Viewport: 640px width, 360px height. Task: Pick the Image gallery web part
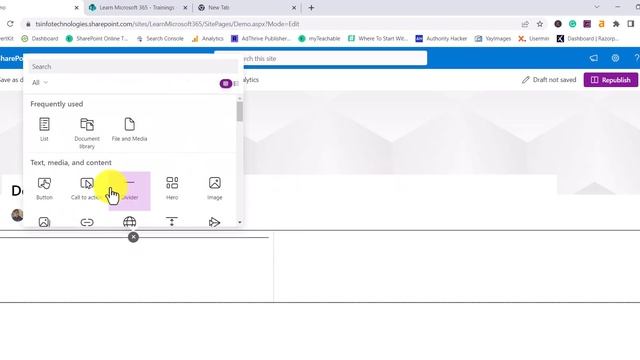(44, 222)
